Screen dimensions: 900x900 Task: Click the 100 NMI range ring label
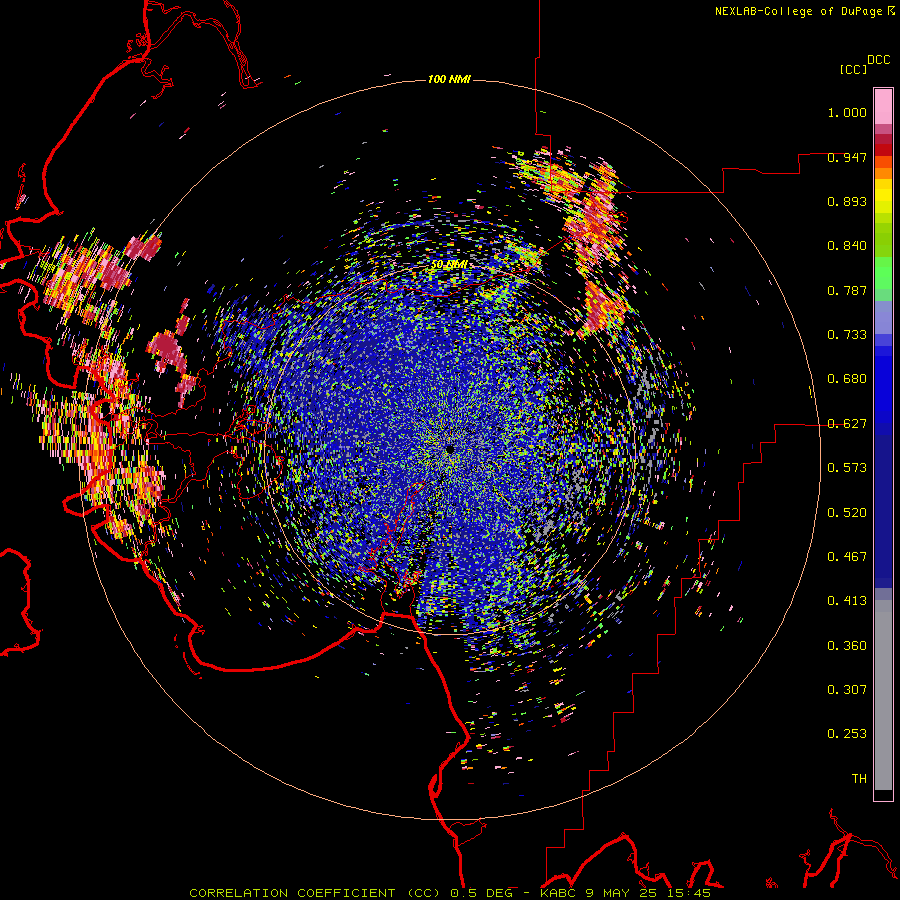click(x=449, y=79)
